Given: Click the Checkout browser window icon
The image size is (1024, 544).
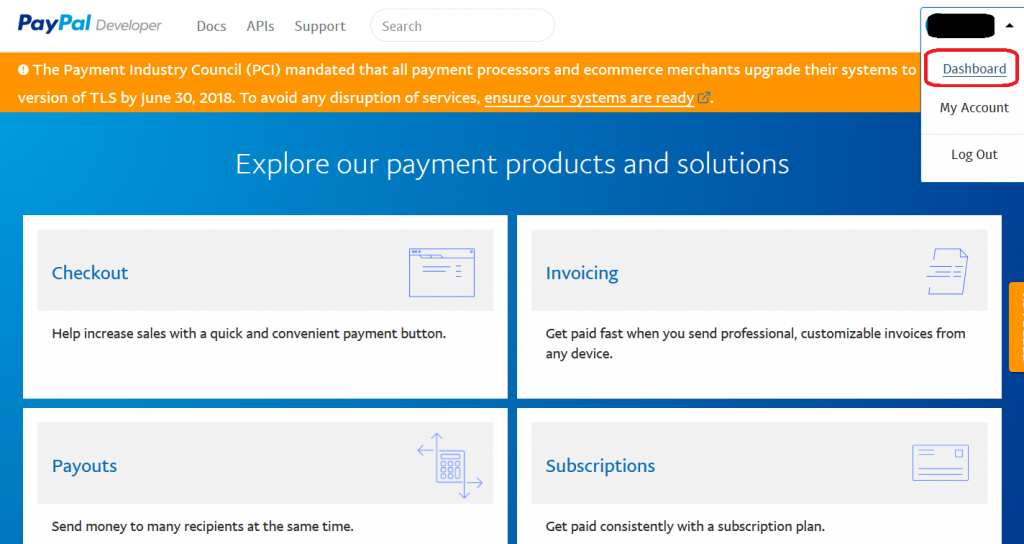Looking at the screenshot, I should [441, 272].
